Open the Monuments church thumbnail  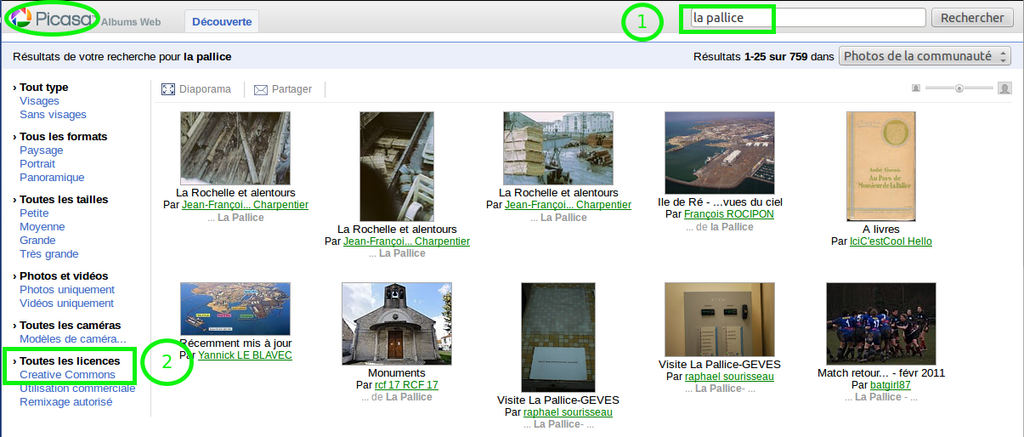click(x=397, y=323)
